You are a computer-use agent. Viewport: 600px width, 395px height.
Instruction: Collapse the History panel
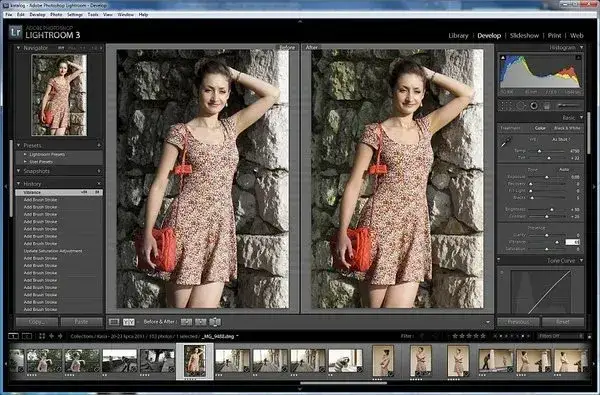[x=18, y=184]
